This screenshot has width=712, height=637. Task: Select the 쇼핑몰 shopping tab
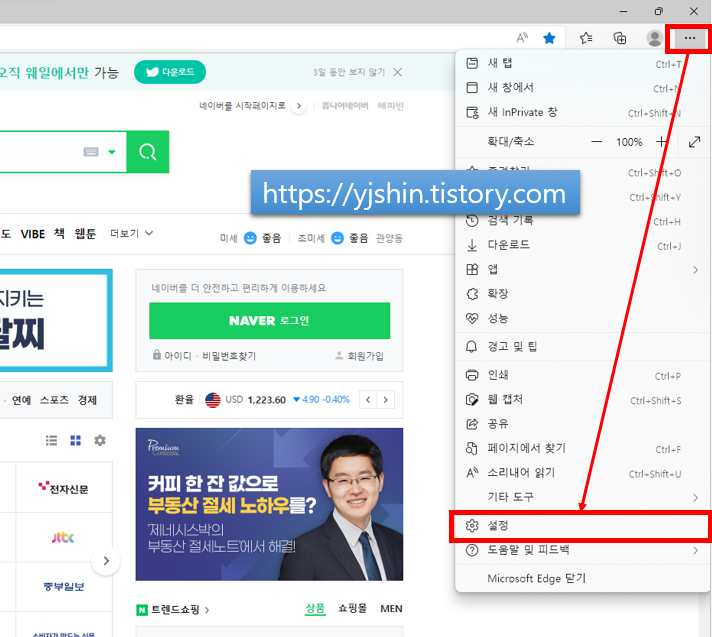tap(352, 608)
